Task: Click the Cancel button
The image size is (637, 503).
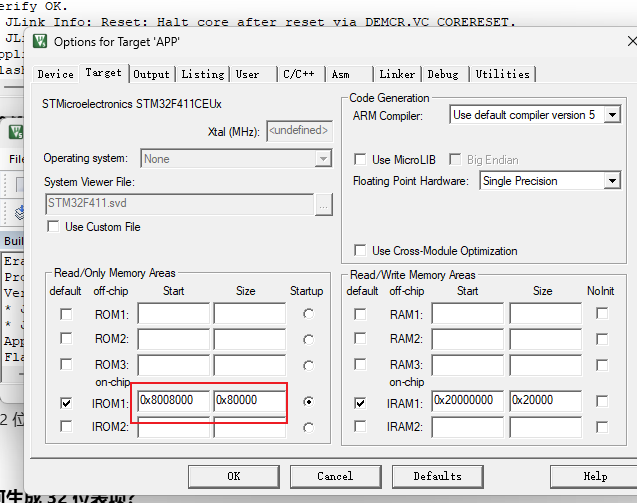Action: (x=336, y=477)
